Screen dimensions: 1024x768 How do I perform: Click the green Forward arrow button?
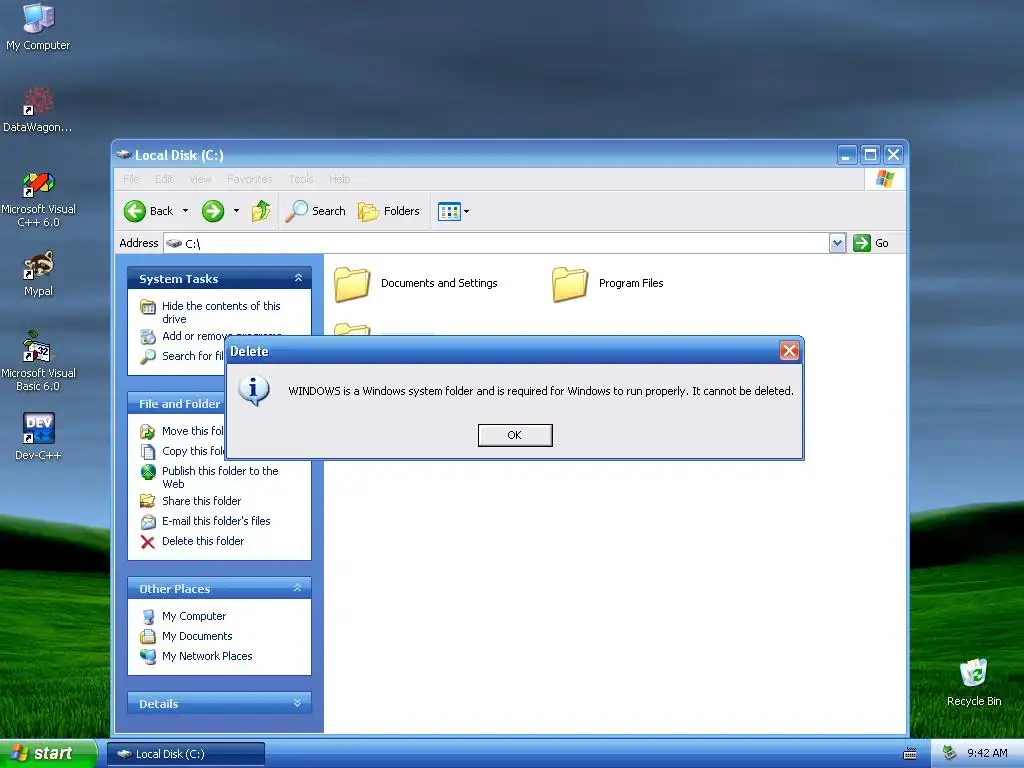click(213, 211)
